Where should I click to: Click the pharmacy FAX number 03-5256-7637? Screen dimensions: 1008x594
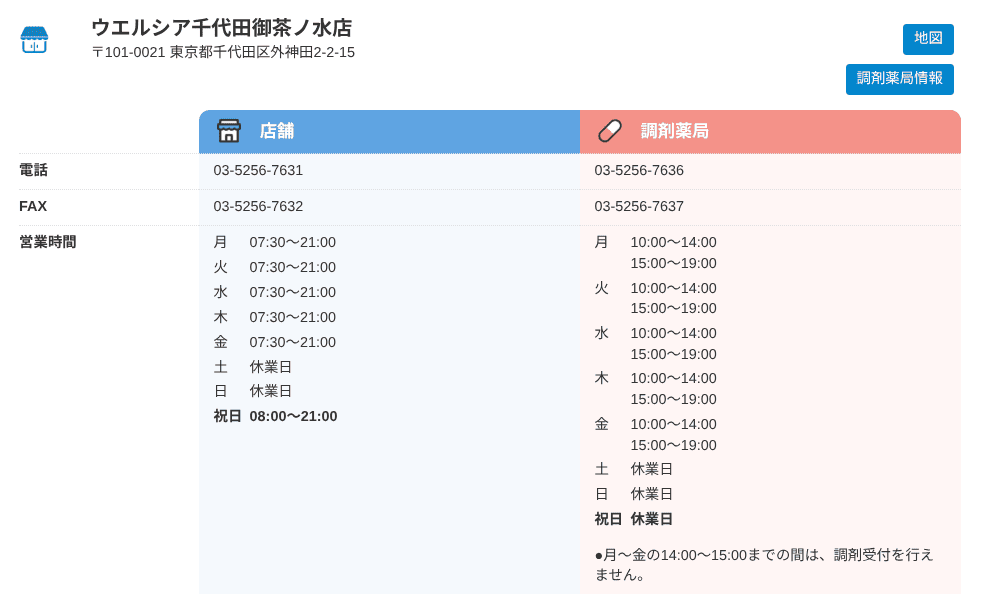coord(639,207)
